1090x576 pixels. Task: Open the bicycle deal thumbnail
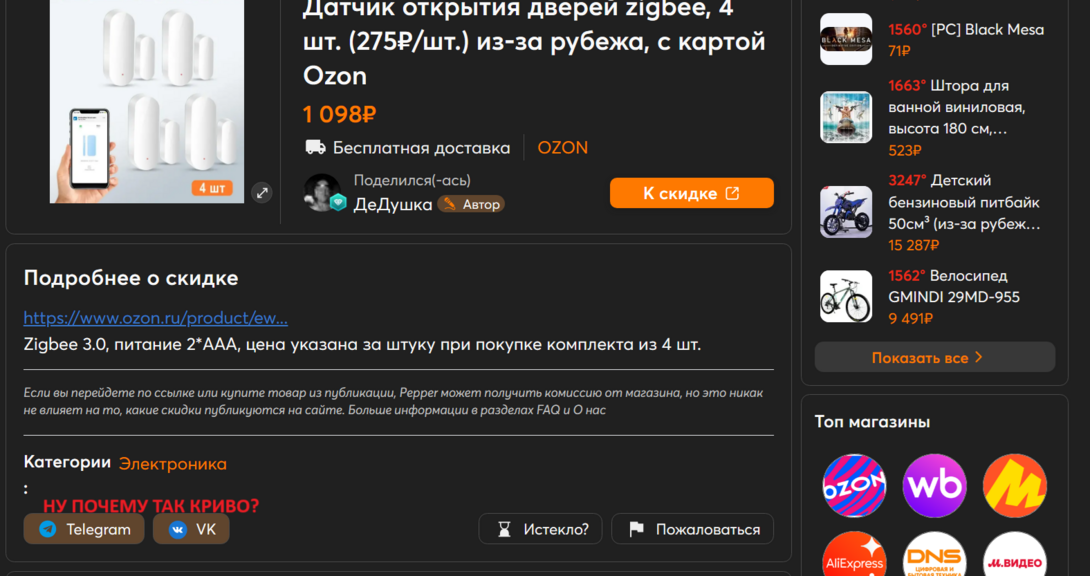[846, 297]
